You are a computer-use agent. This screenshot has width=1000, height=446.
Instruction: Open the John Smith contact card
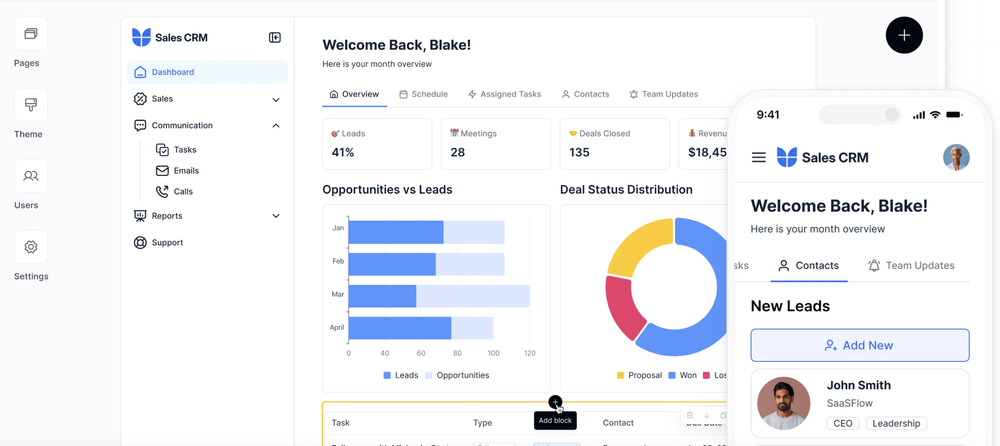pyautogui.click(x=860, y=403)
